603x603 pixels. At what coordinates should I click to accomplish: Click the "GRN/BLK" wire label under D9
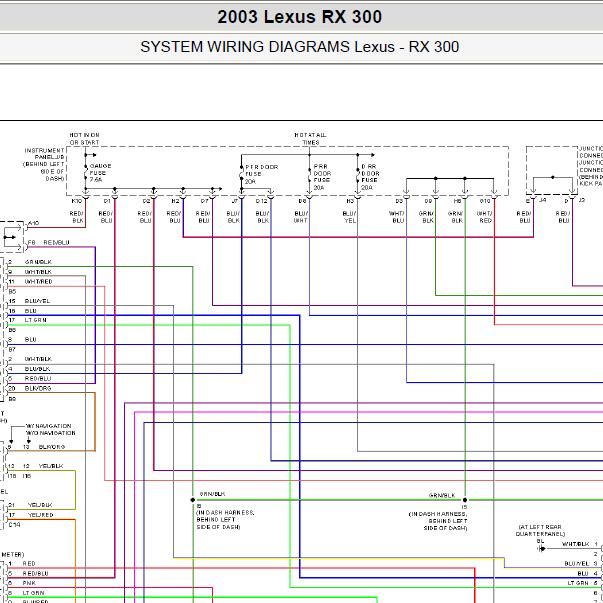(426, 217)
